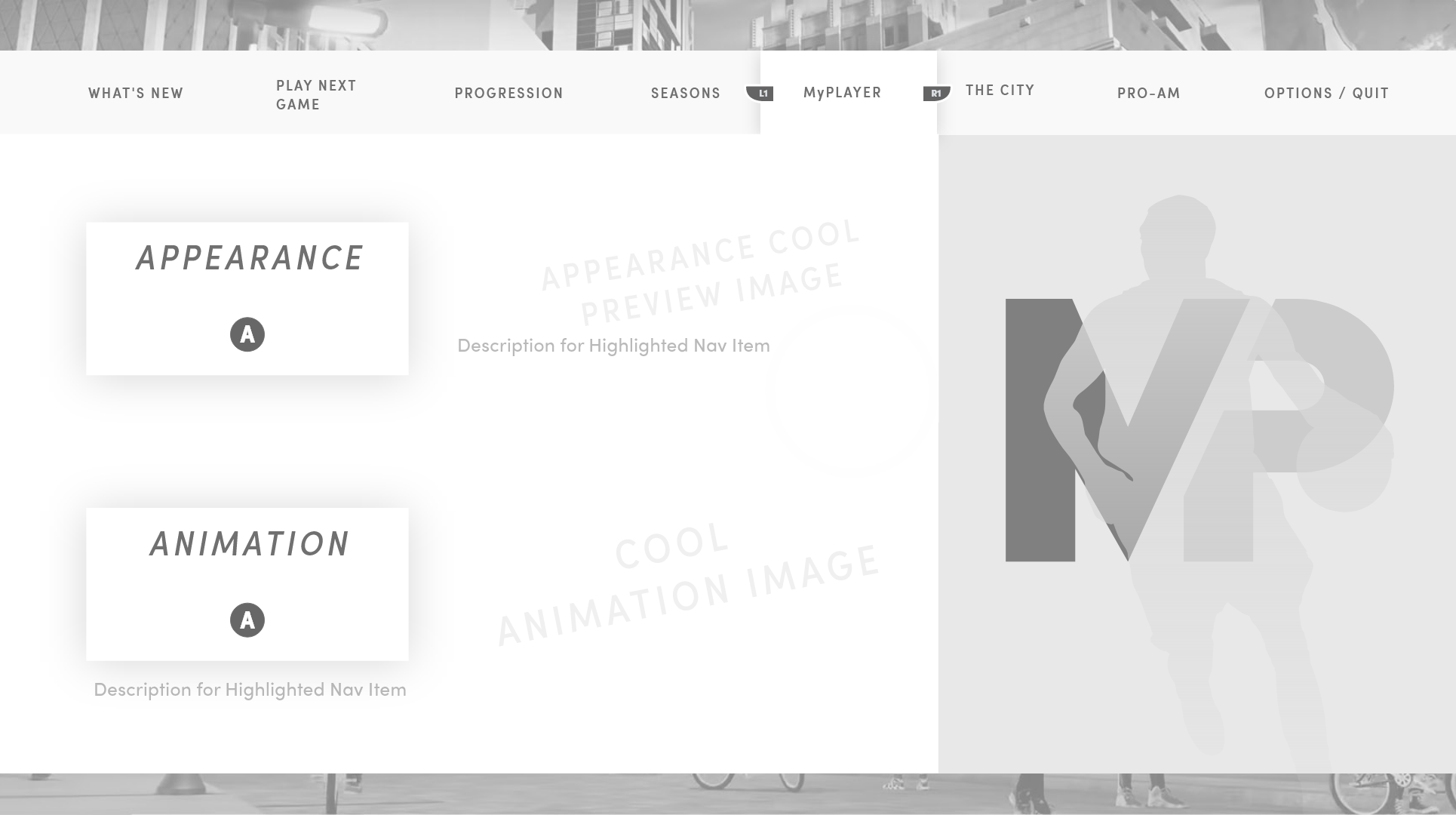The image size is (1456, 815).
Task: Click the MP player logo graphic
Action: (x=1200, y=430)
